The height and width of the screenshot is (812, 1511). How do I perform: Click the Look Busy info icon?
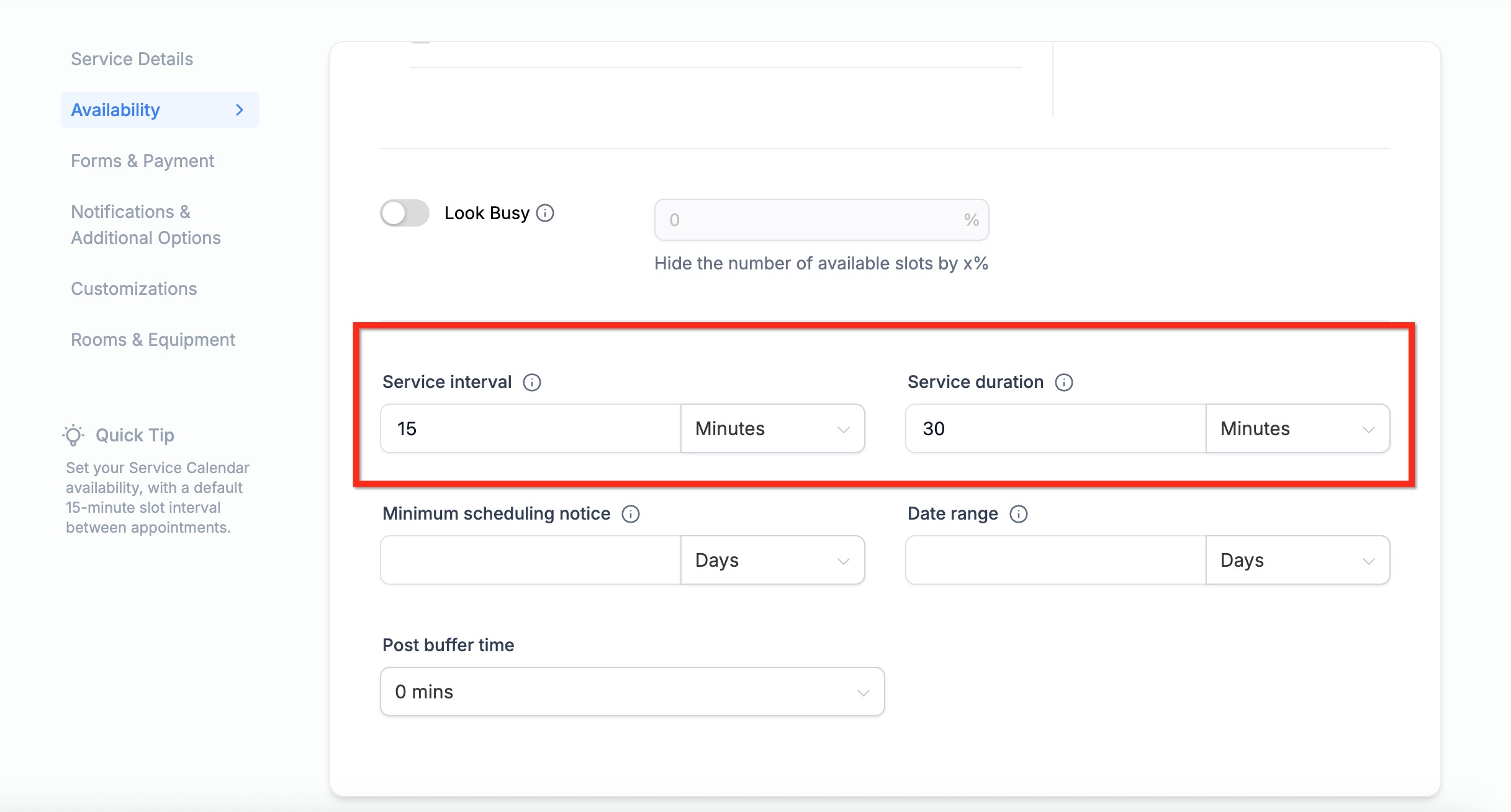(545, 213)
